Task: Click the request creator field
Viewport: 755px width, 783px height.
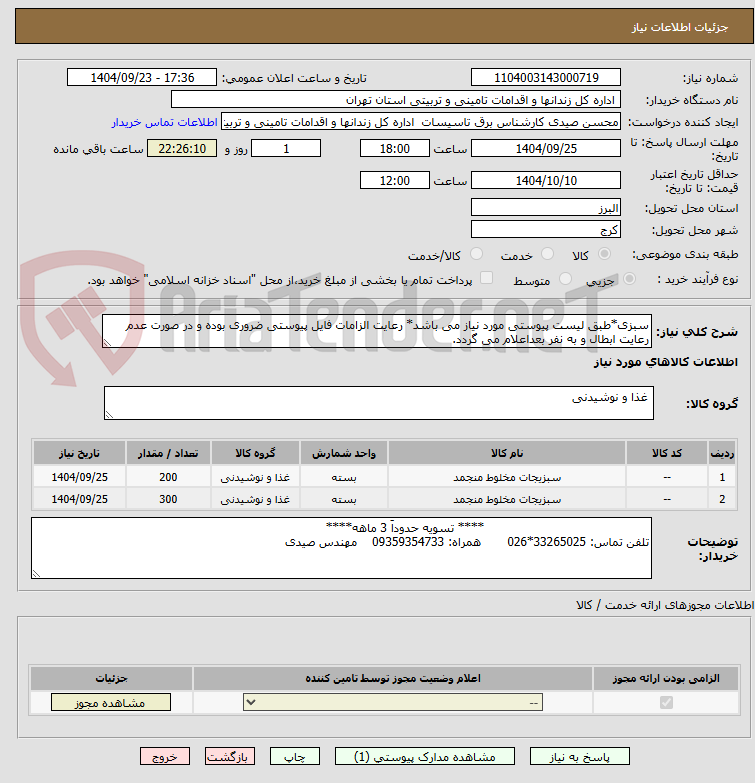Action: click(x=421, y=122)
